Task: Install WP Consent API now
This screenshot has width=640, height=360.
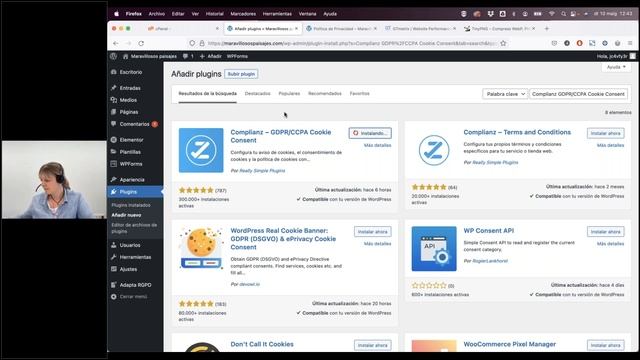Action: (x=605, y=232)
